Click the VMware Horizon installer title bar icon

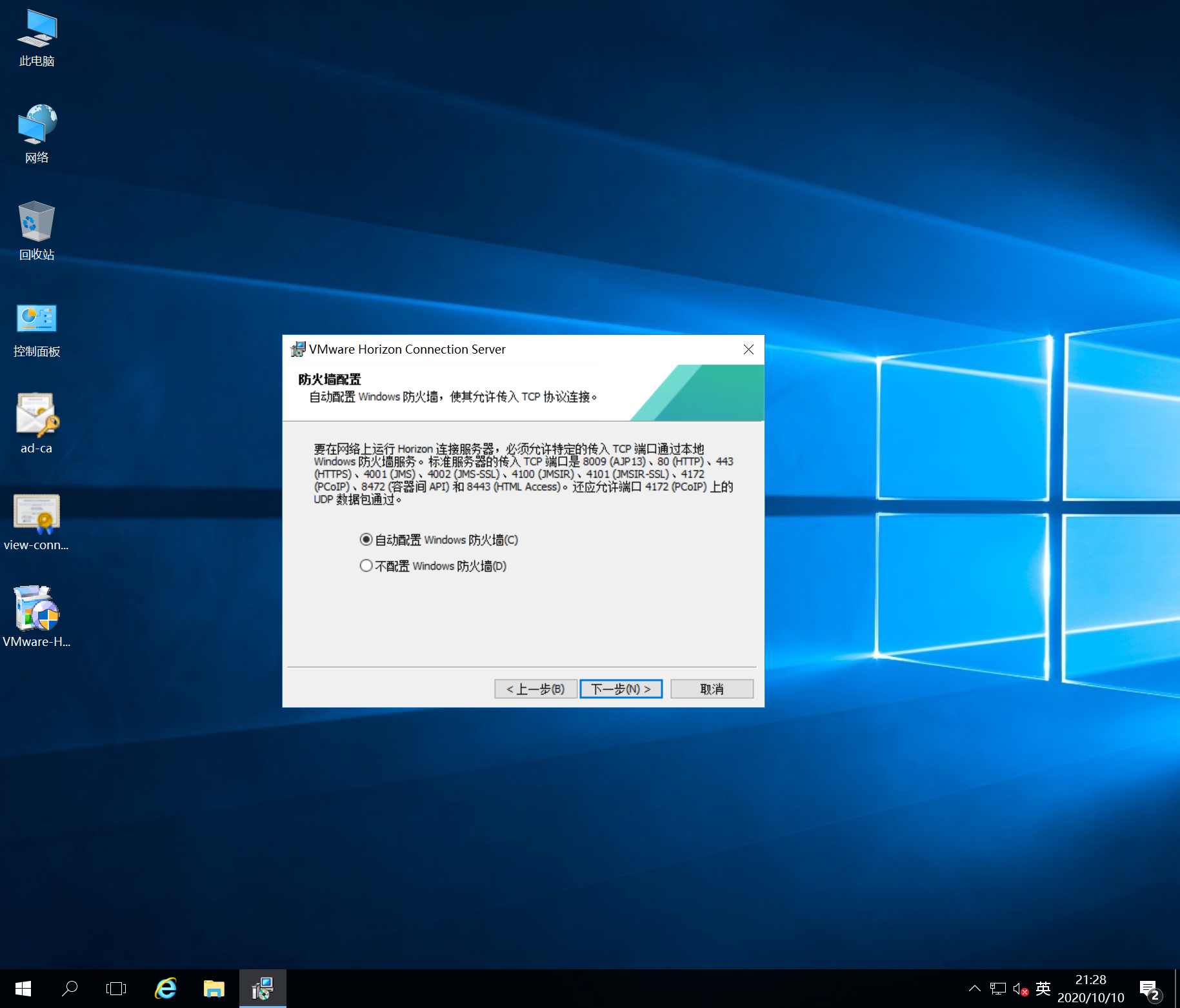click(x=298, y=349)
